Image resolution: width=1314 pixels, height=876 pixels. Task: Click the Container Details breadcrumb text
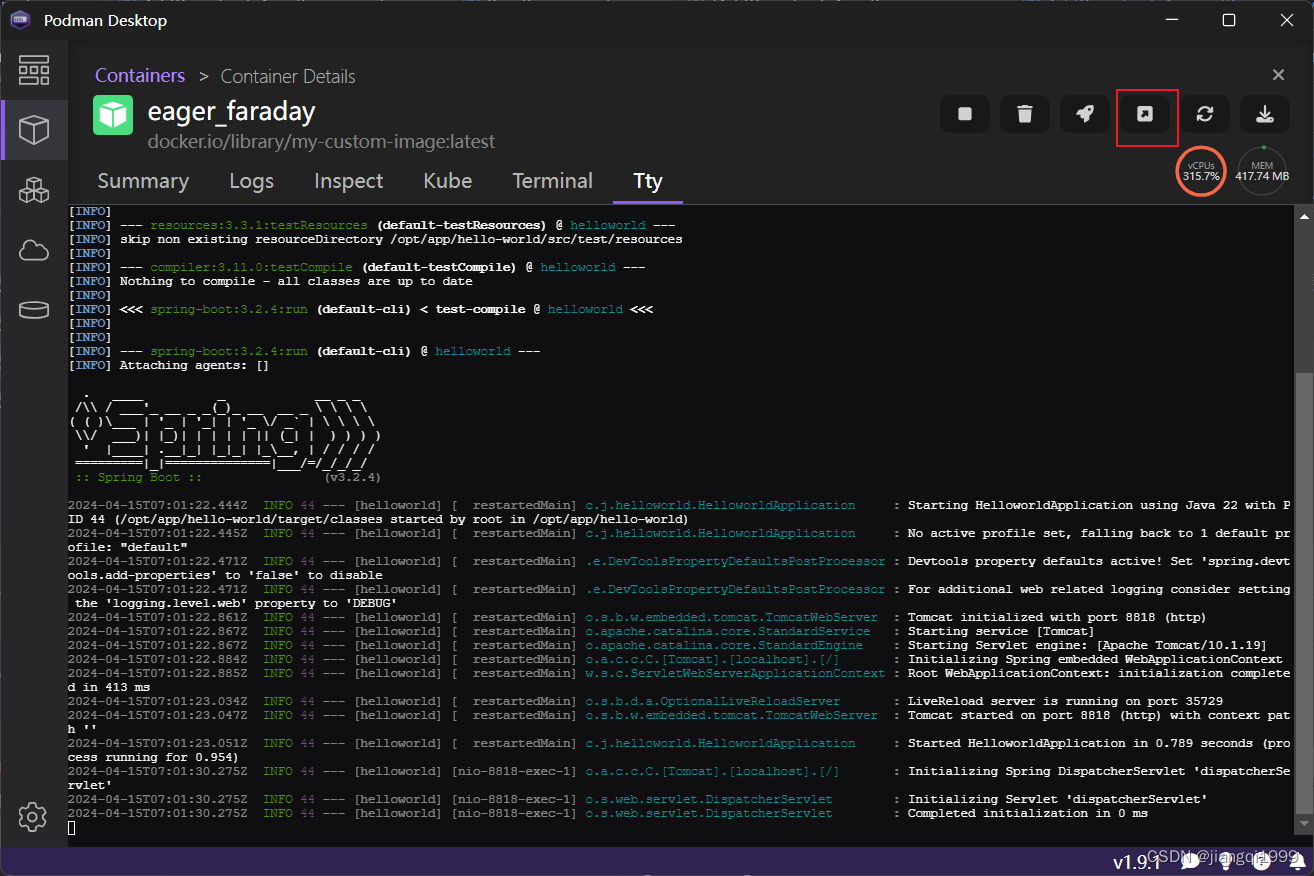coord(288,76)
